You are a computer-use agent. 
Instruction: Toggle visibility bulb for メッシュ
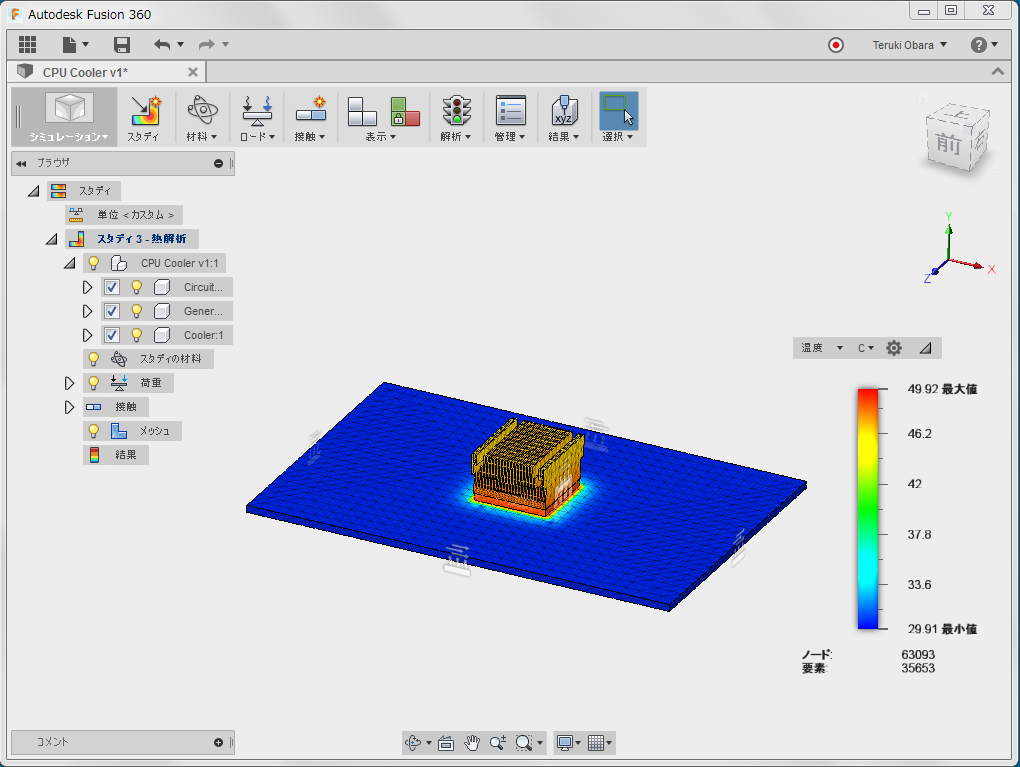pos(94,431)
